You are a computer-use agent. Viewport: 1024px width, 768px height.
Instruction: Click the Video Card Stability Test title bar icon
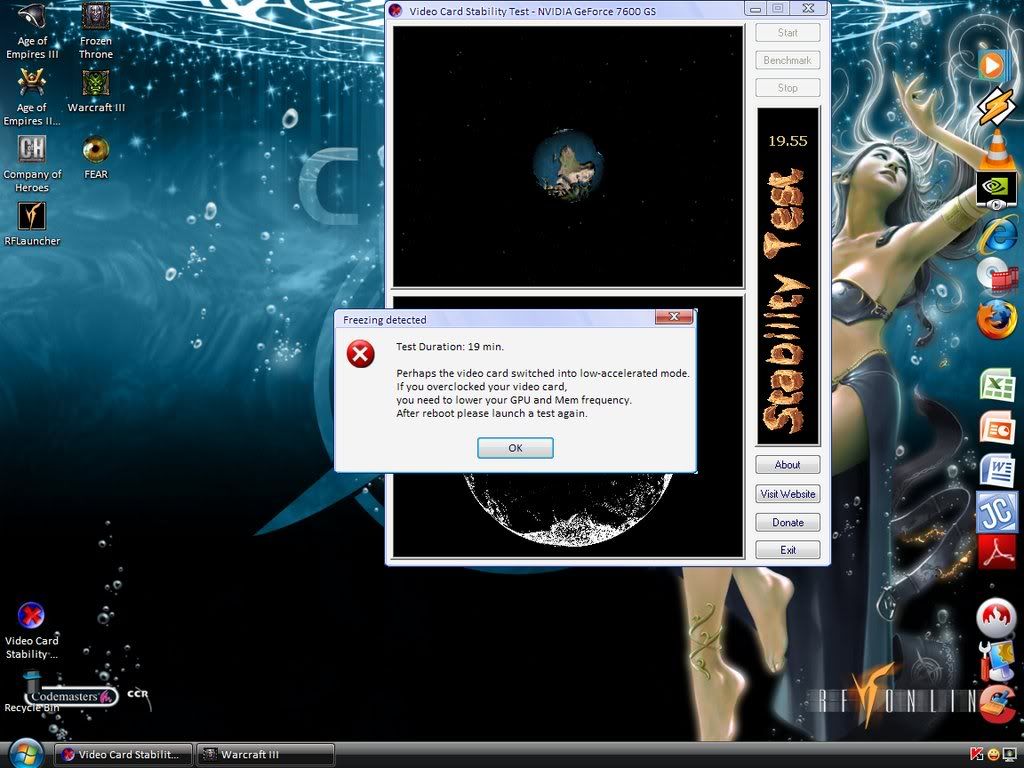395,10
